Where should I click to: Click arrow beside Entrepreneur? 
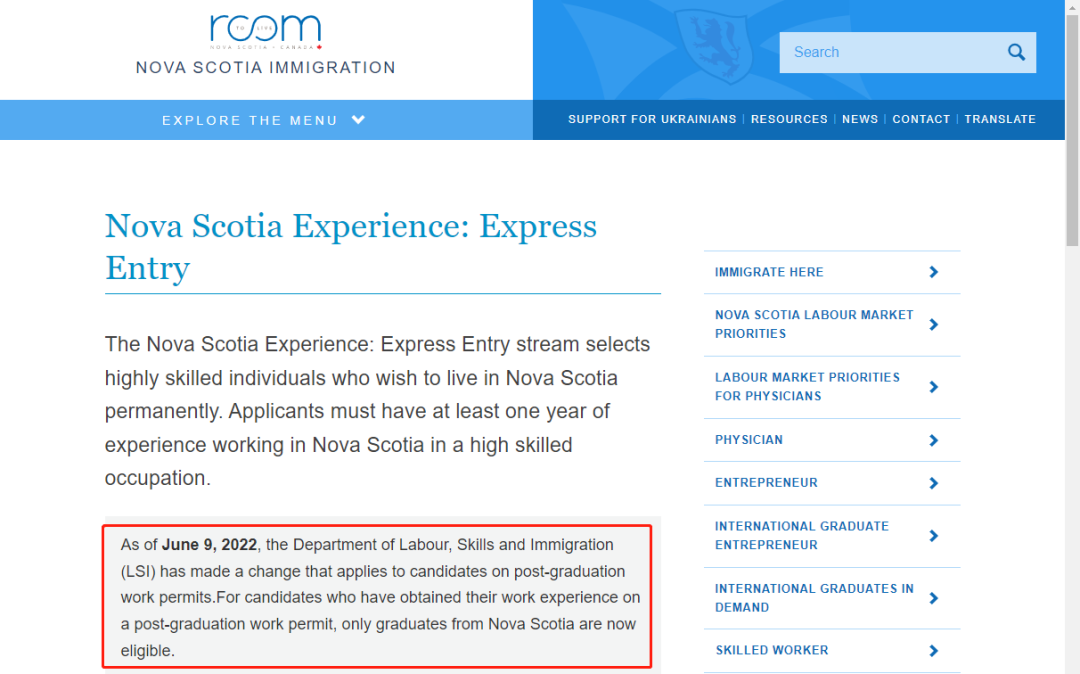click(933, 483)
